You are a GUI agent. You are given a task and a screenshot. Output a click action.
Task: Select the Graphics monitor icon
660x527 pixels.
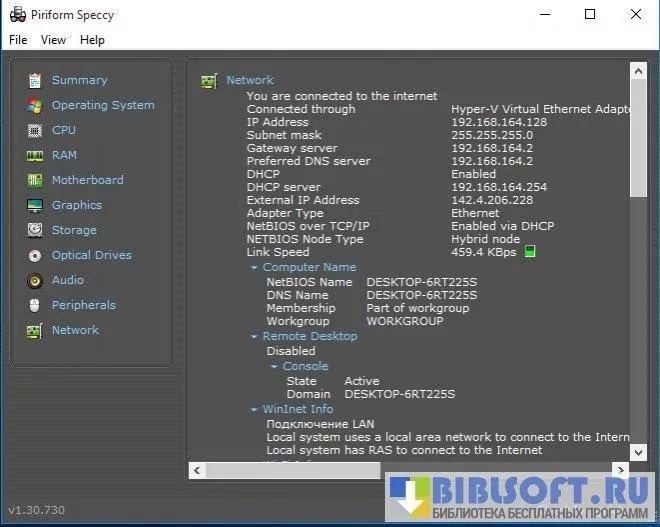tap(35, 205)
